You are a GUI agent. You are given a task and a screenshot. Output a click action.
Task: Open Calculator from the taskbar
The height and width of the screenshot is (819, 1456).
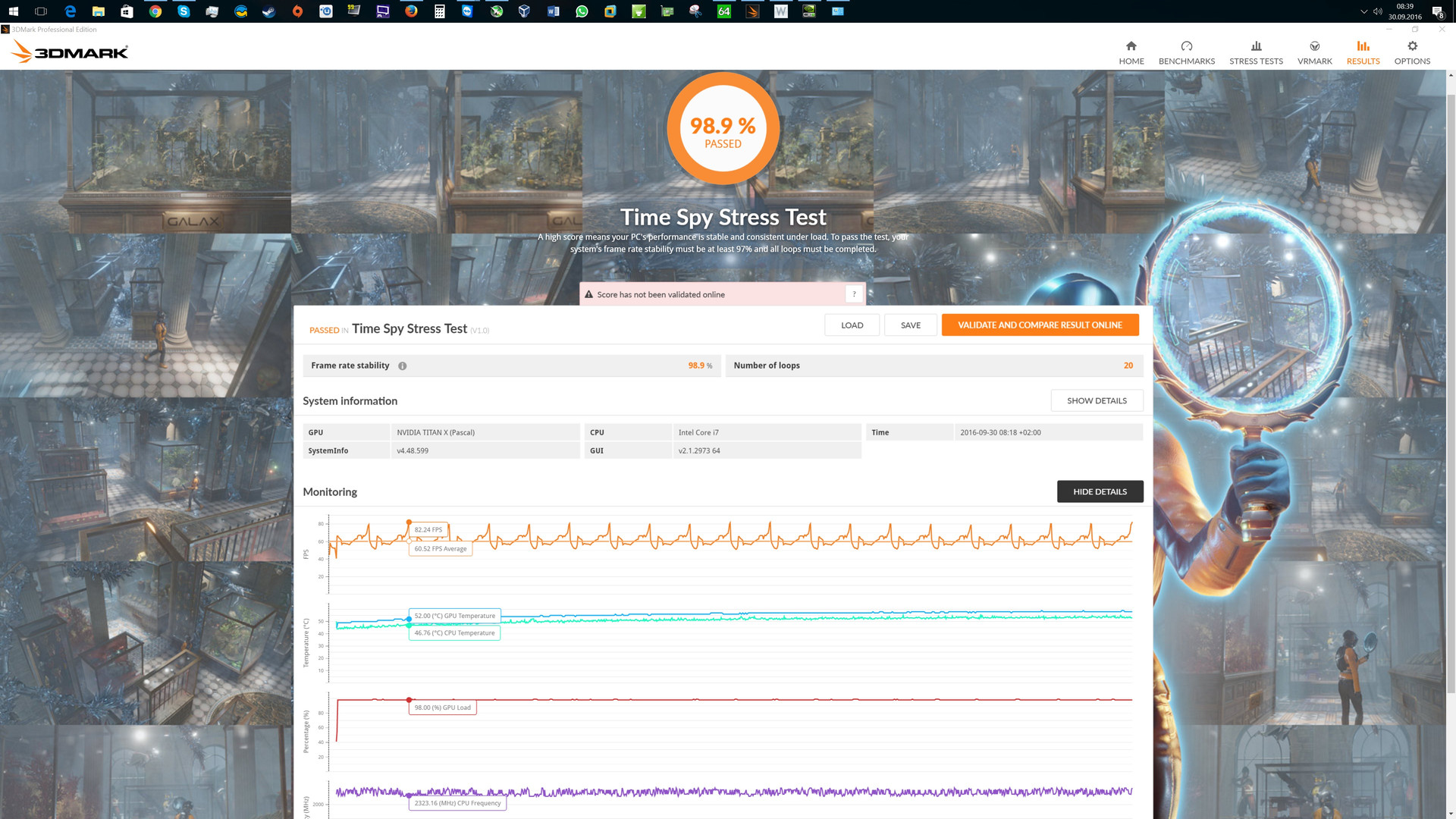[x=439, y=11]
